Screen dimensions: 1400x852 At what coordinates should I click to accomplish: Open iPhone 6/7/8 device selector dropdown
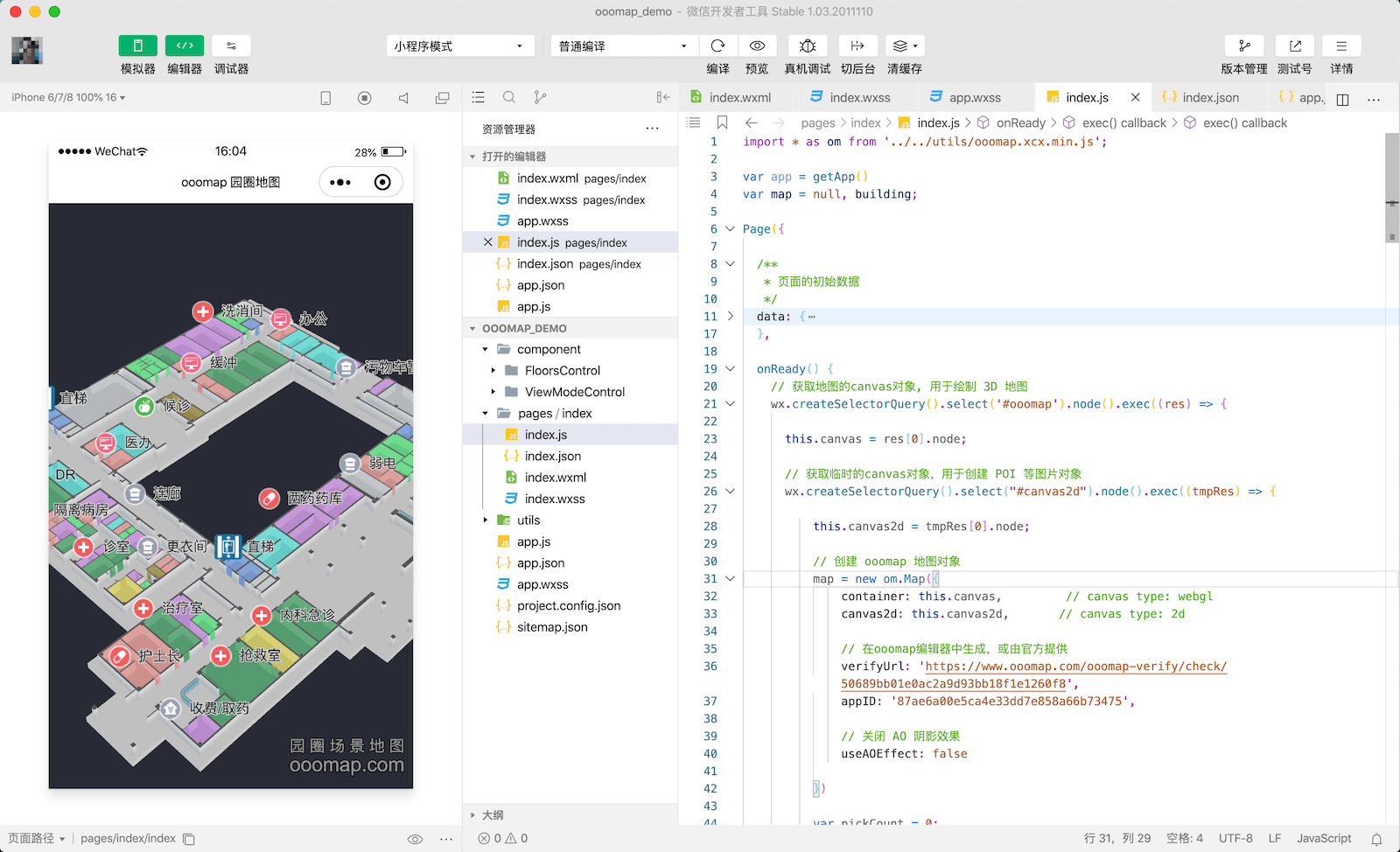(68, 98)
